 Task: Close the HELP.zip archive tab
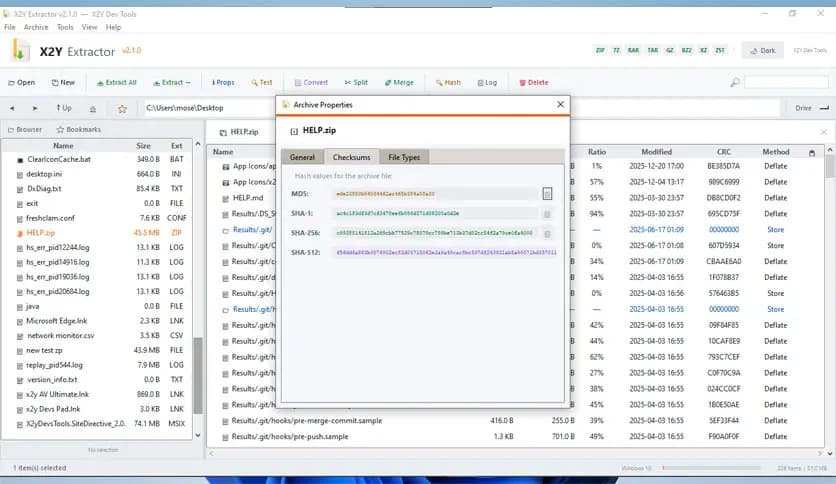(x=824, y=132)
